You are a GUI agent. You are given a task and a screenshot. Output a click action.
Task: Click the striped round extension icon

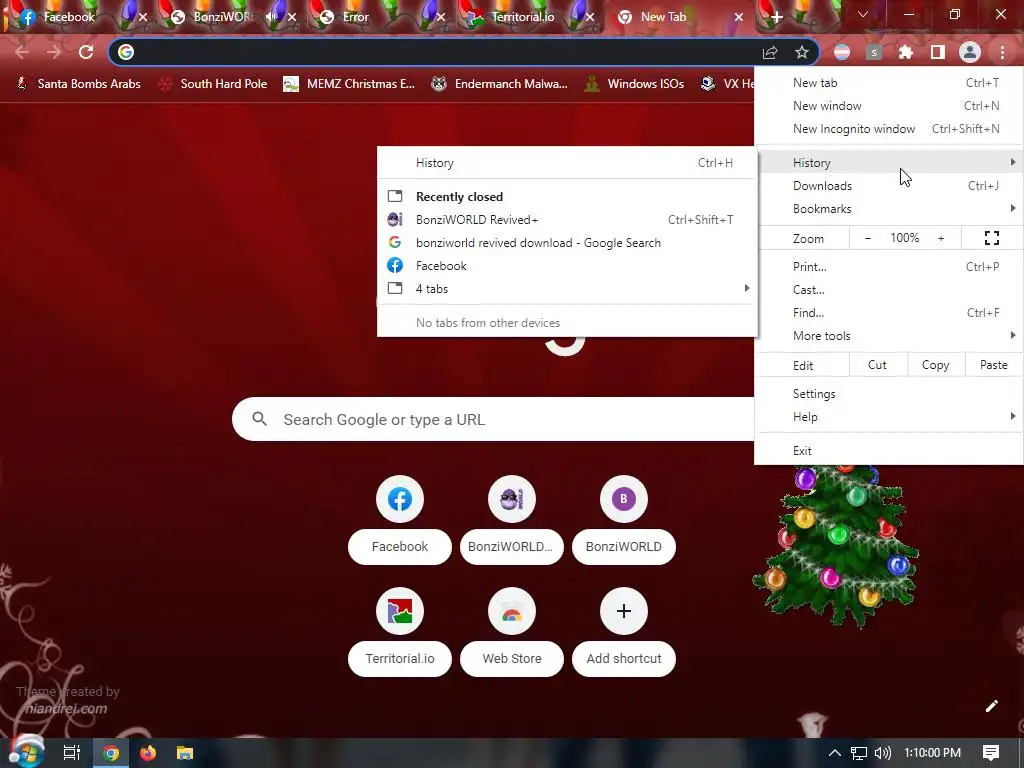(x=842, y=52)
